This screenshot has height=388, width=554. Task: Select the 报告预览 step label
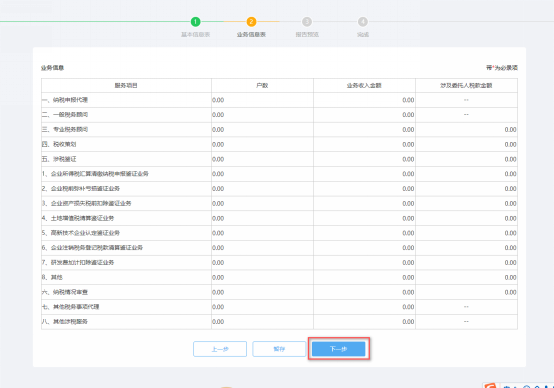307,35
